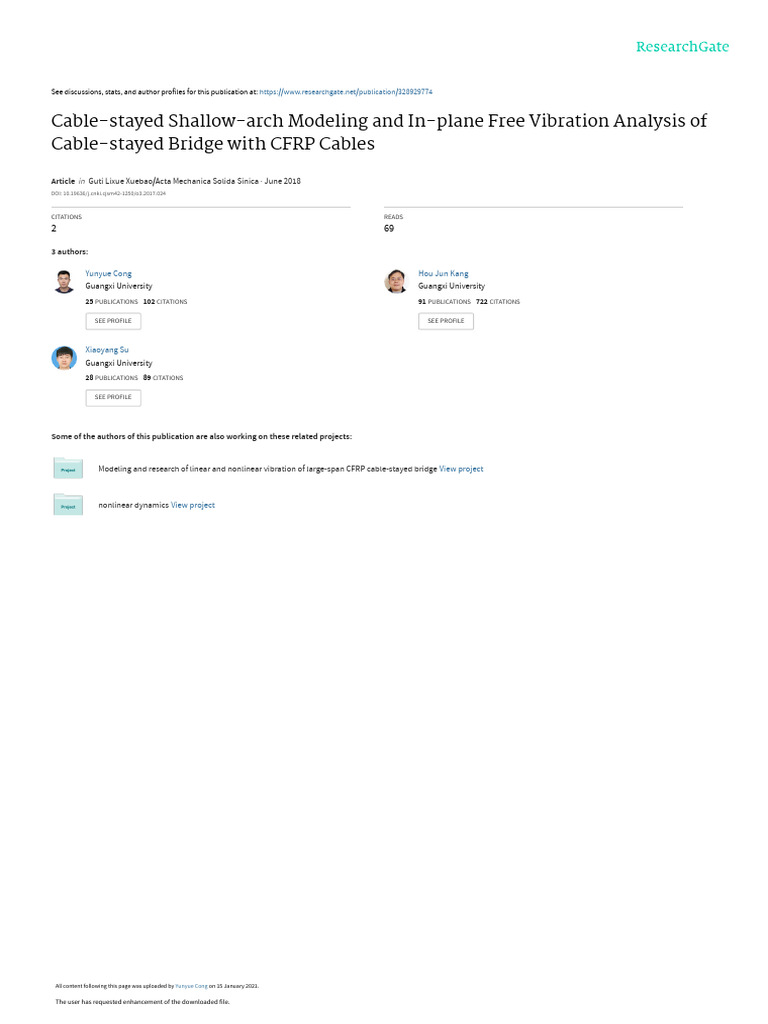
Task: Click the reads count 69
Action: (389, 229)
